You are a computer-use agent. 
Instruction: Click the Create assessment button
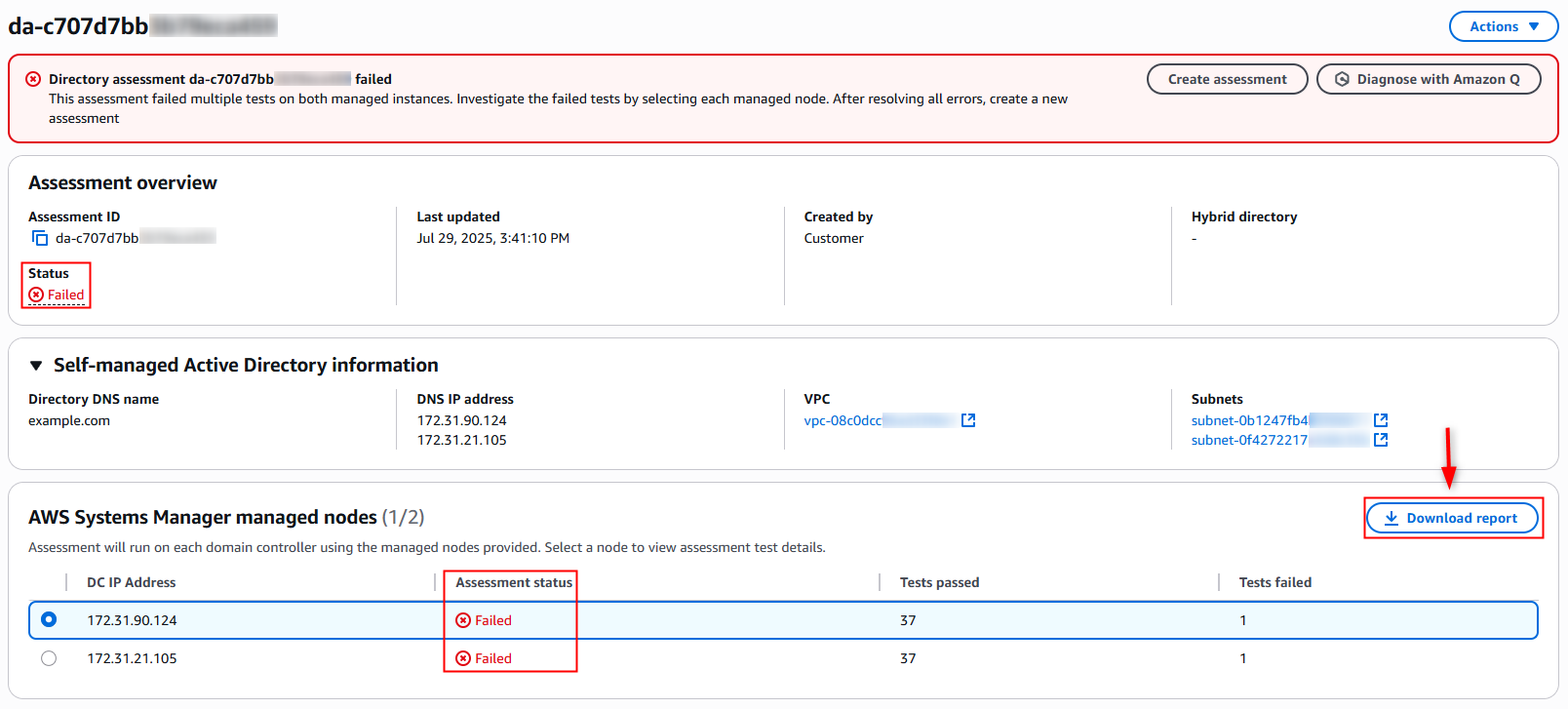(1227, 79)
